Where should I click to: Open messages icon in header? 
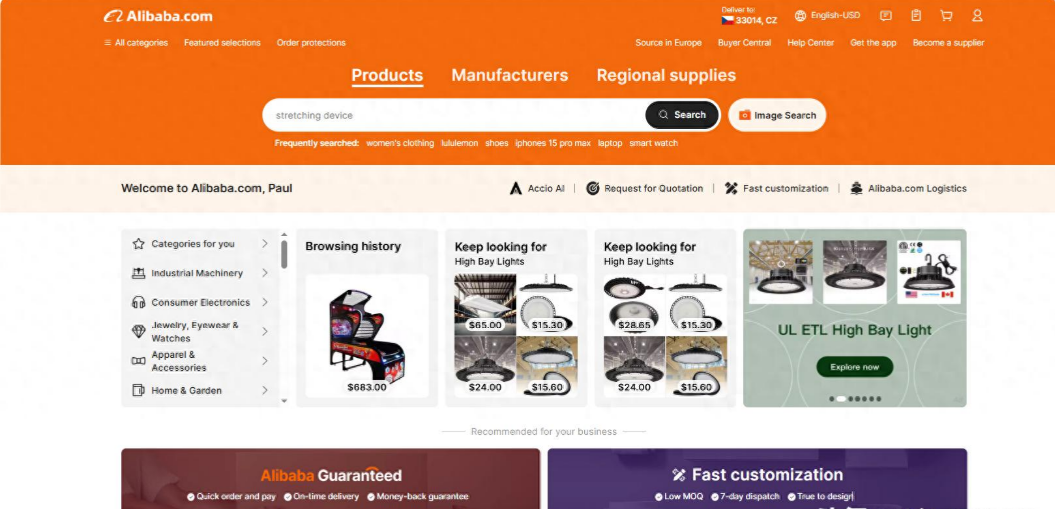[x=886, y=15]
